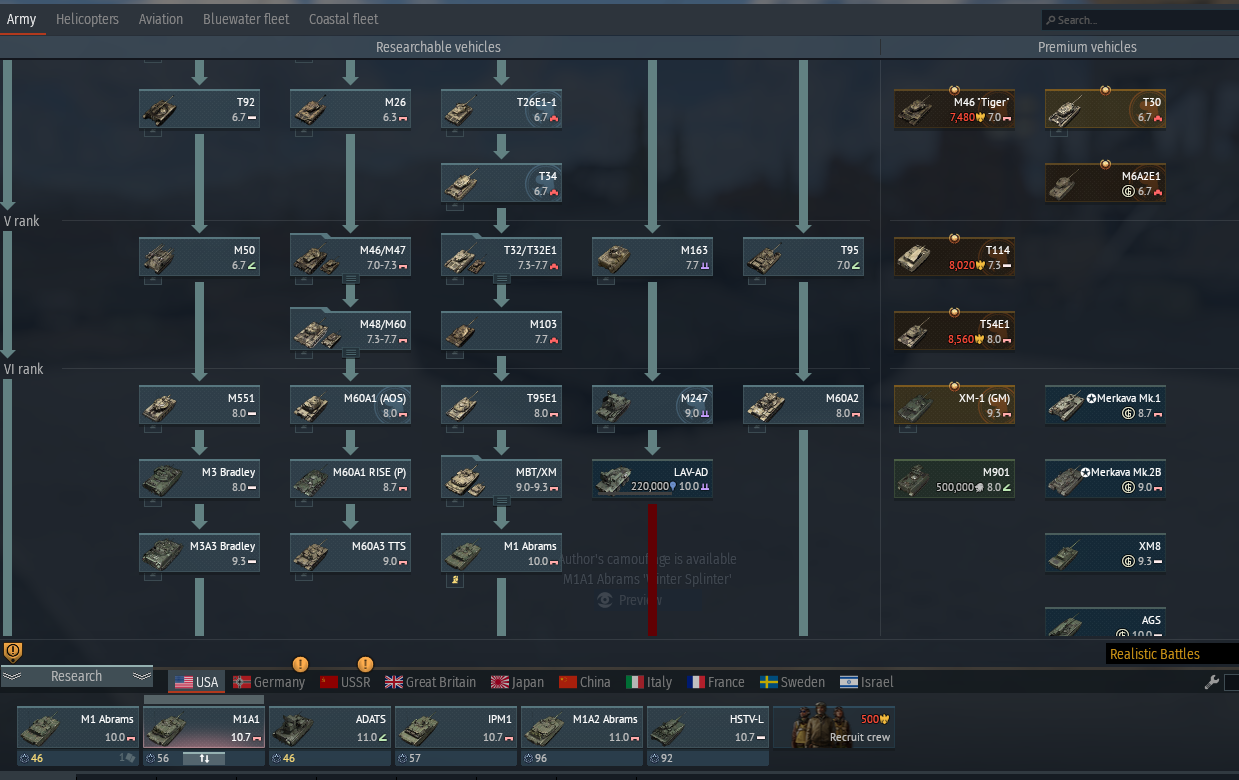Image resolution: width=1239 pixels, height=780 pixels.
Task: Select the T92 light tank card
Action: point(199,109)
